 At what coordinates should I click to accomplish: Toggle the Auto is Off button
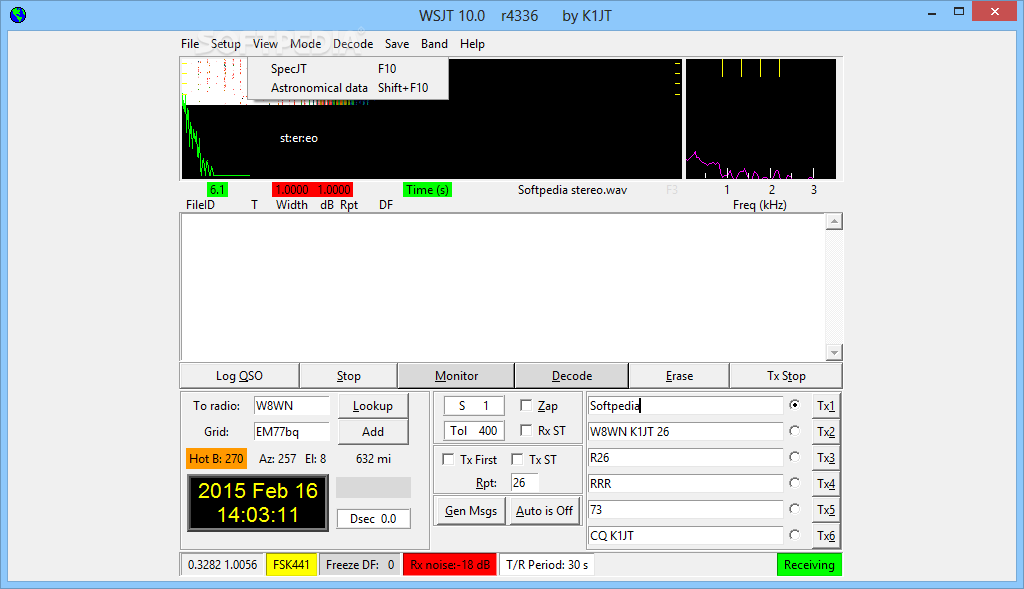pyautogui.click(x=544, y=511)
